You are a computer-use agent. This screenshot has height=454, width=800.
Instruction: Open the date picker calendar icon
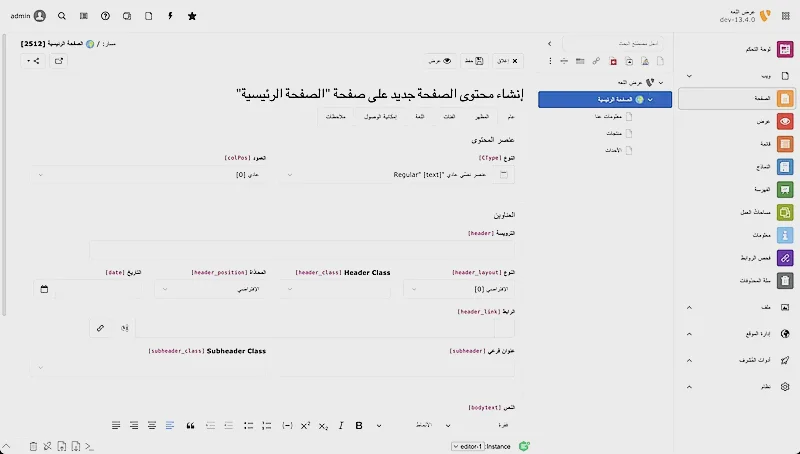click(44, 289)
